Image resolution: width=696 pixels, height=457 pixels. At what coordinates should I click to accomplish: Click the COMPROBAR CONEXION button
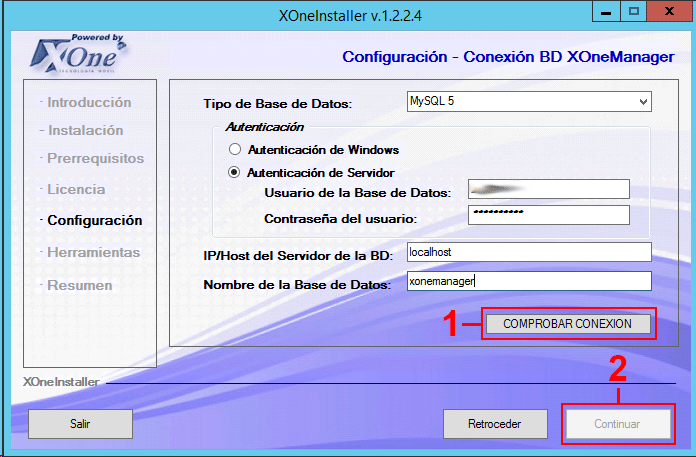click(x=568, y=324)
